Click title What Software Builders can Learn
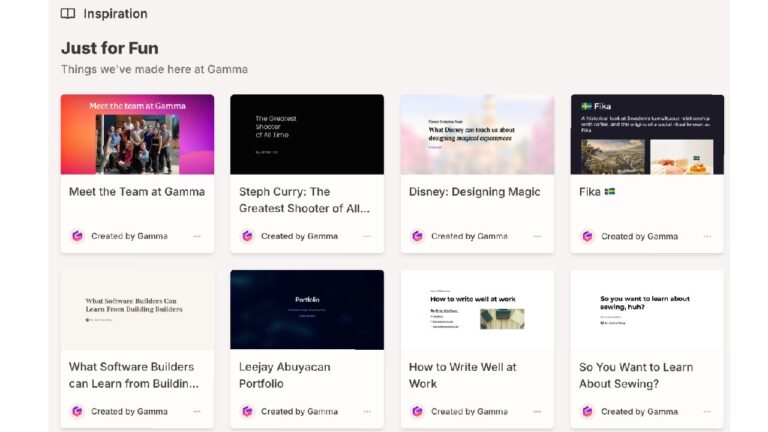768x432 pixels. 134,375
